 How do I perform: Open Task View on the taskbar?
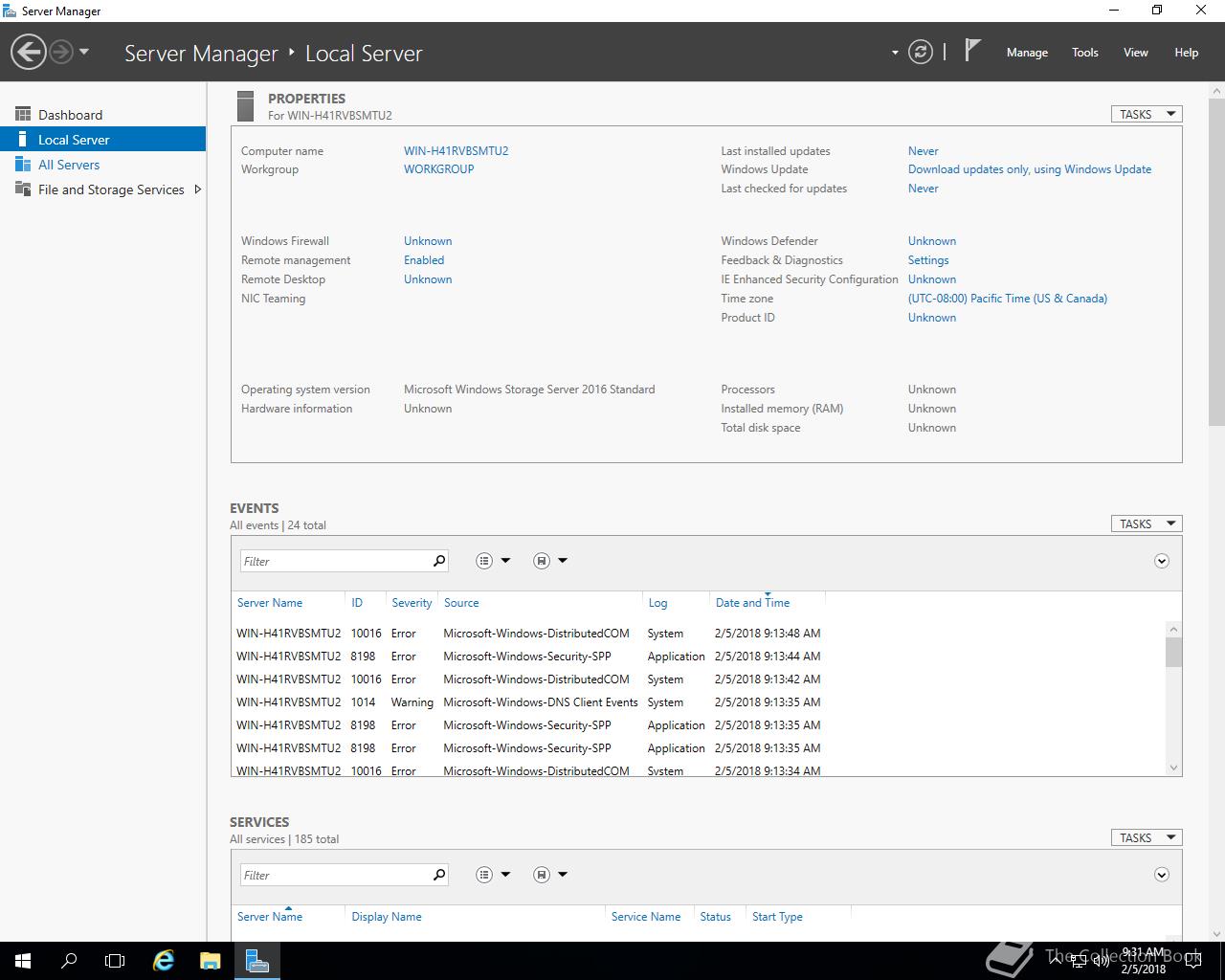(115, 960)
